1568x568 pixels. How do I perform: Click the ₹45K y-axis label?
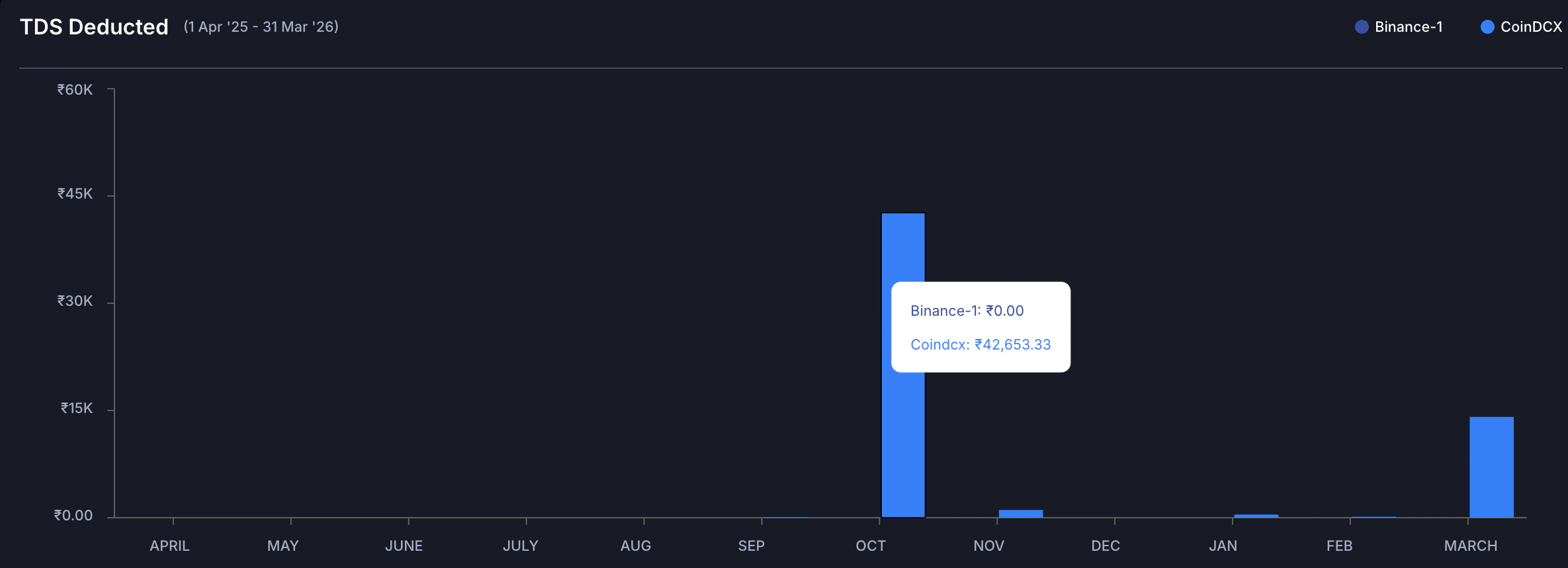pyautogui.click(x=75, y=194)
